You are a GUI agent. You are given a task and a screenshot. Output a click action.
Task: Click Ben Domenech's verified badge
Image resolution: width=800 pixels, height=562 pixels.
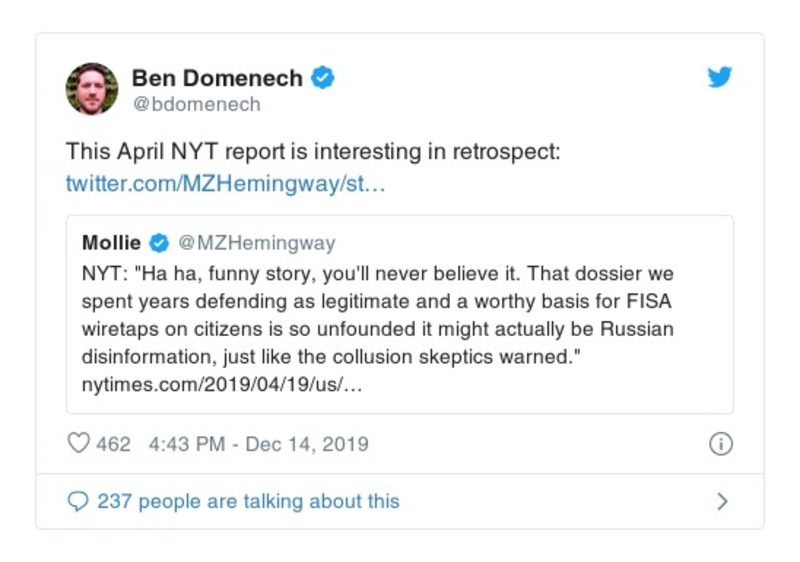(321, 77)
